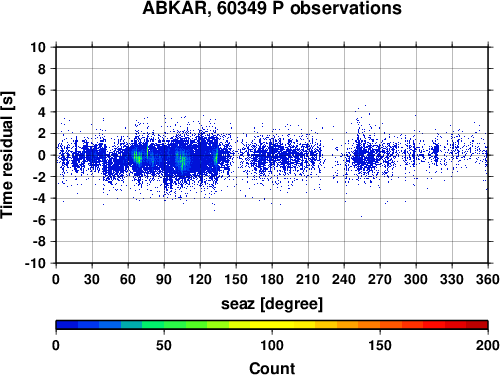Image resolution: width=500 pixels, height=375 pixels.
Task: Click the x-axis tick label 180
Action: [x=272, y=279]
